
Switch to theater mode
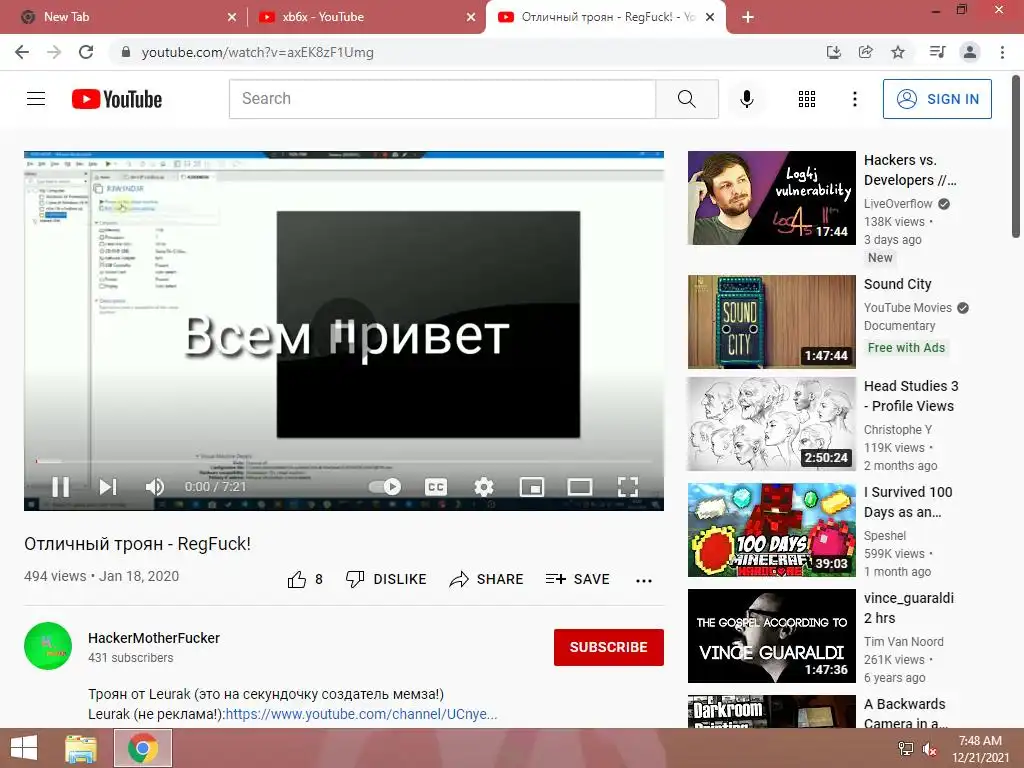580,487
